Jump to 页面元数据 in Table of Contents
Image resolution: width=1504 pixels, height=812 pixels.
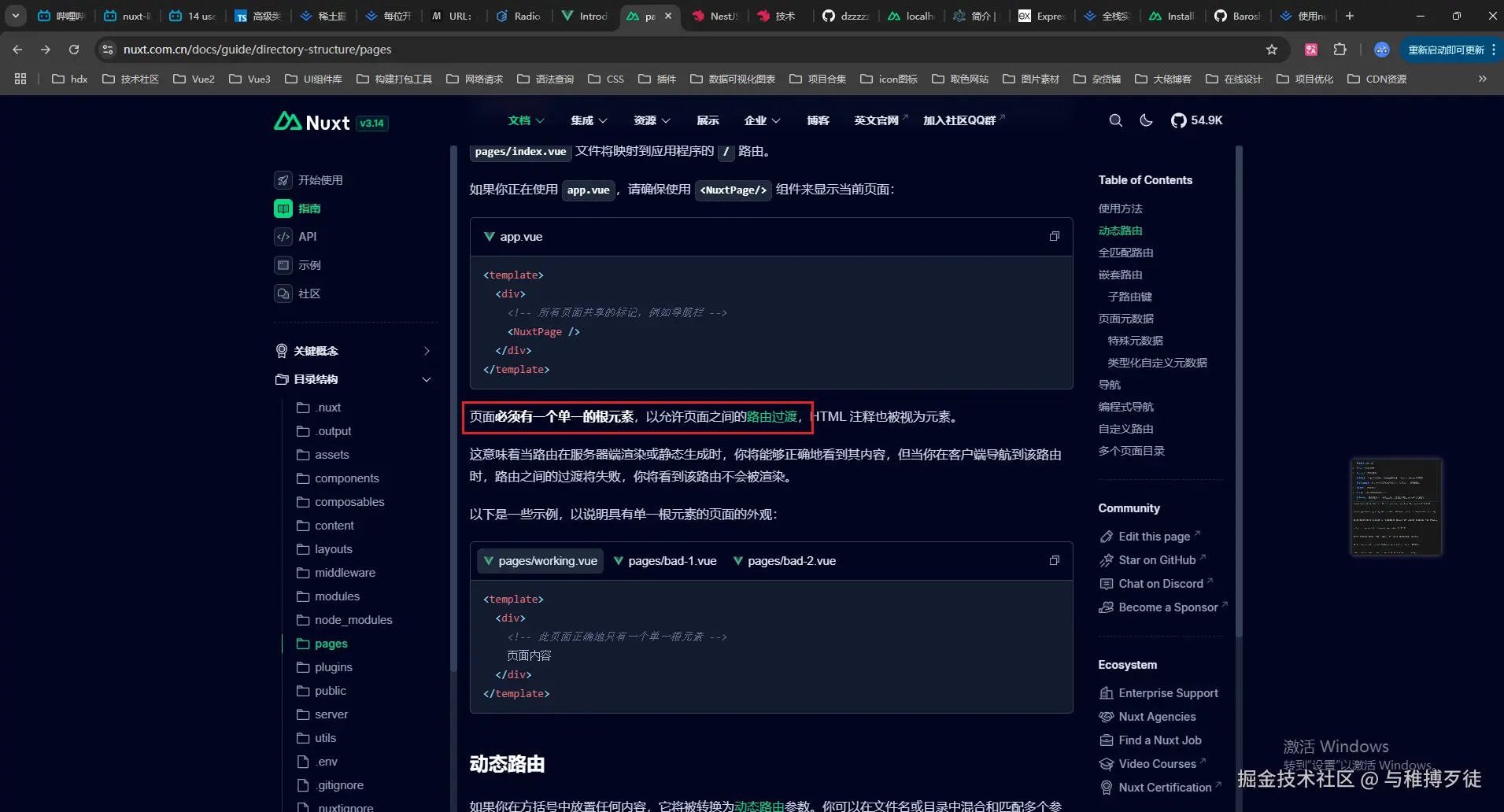(x=1125, y=319)
